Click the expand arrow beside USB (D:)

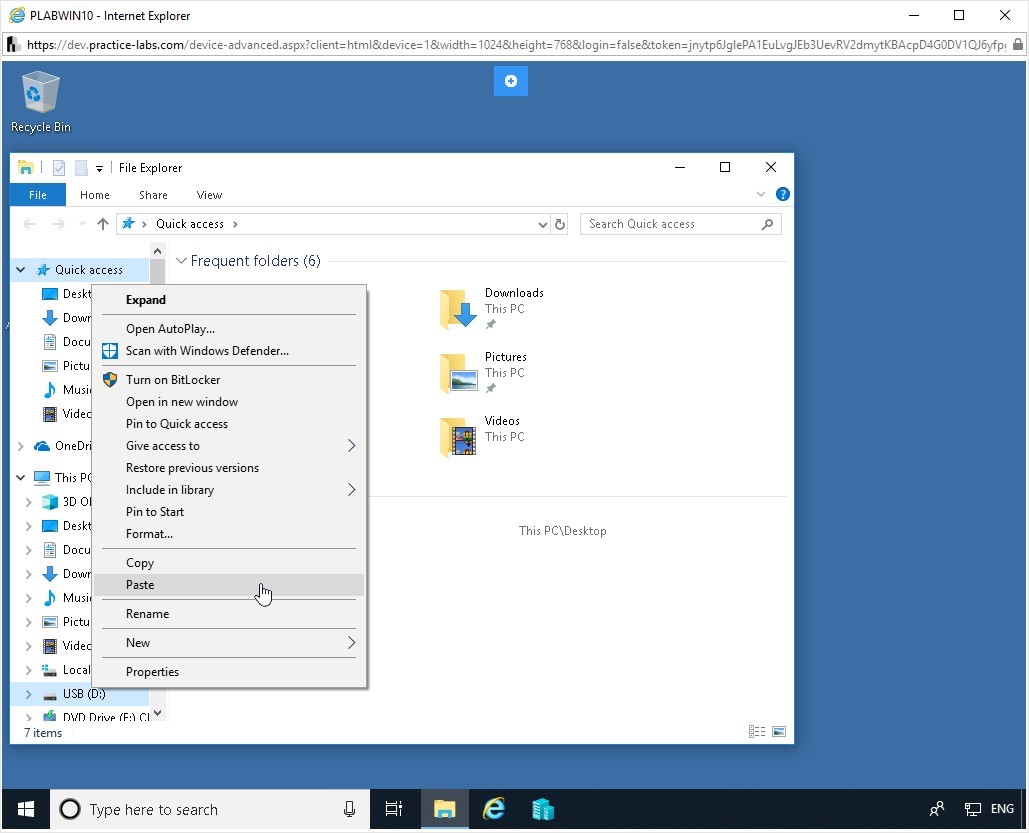pos(28,694)
